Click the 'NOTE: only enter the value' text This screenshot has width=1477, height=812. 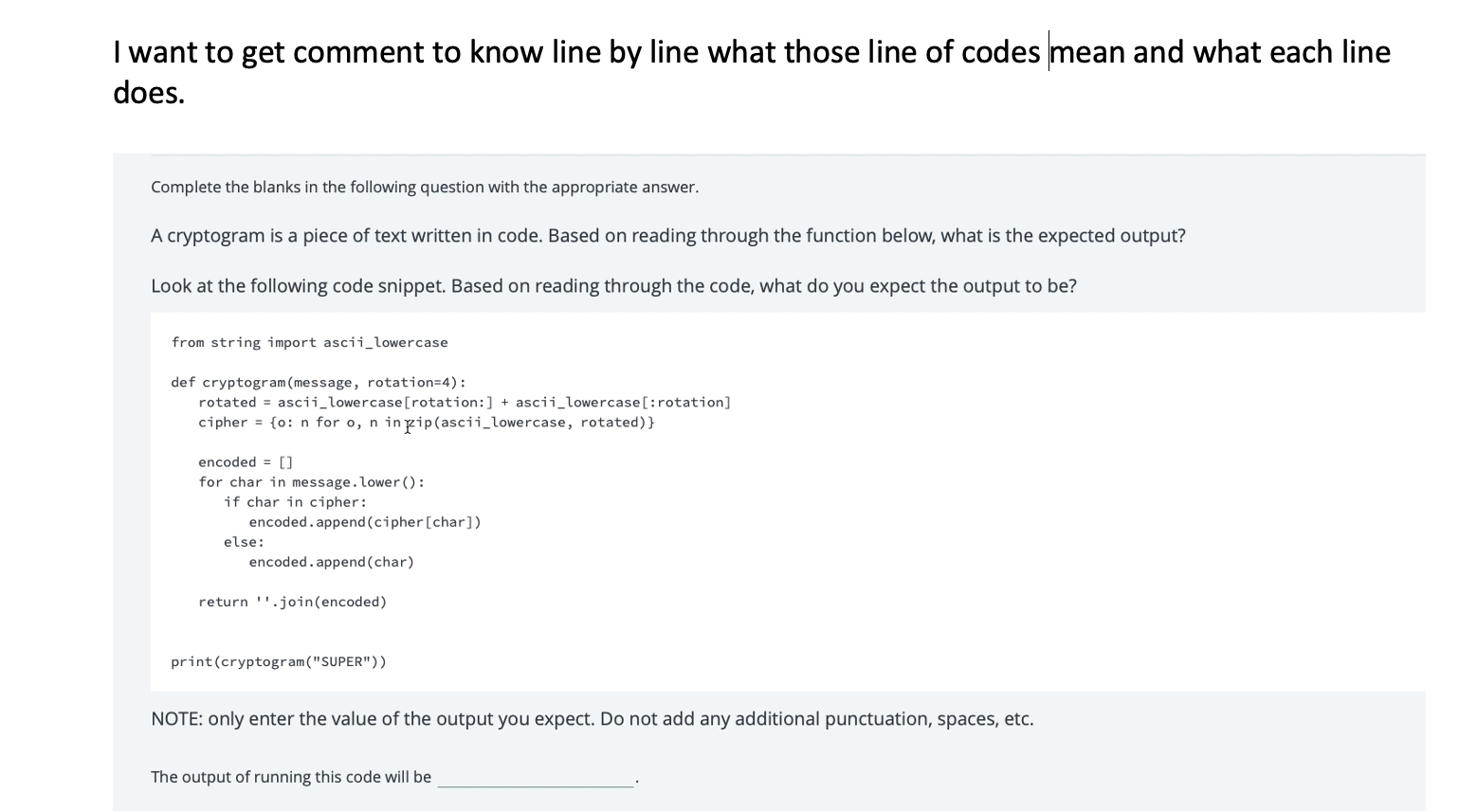click(593, 718)
